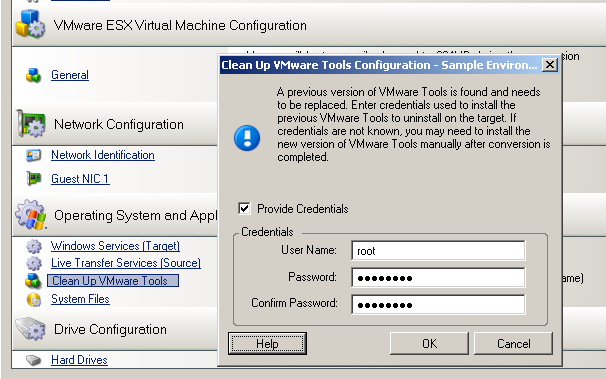Image resolution: width=606 pixels, height=379 pixels.
Task: Uncheck the Provide Credentials checkbox
Action: pyautogui.click(x=244, y=209)
